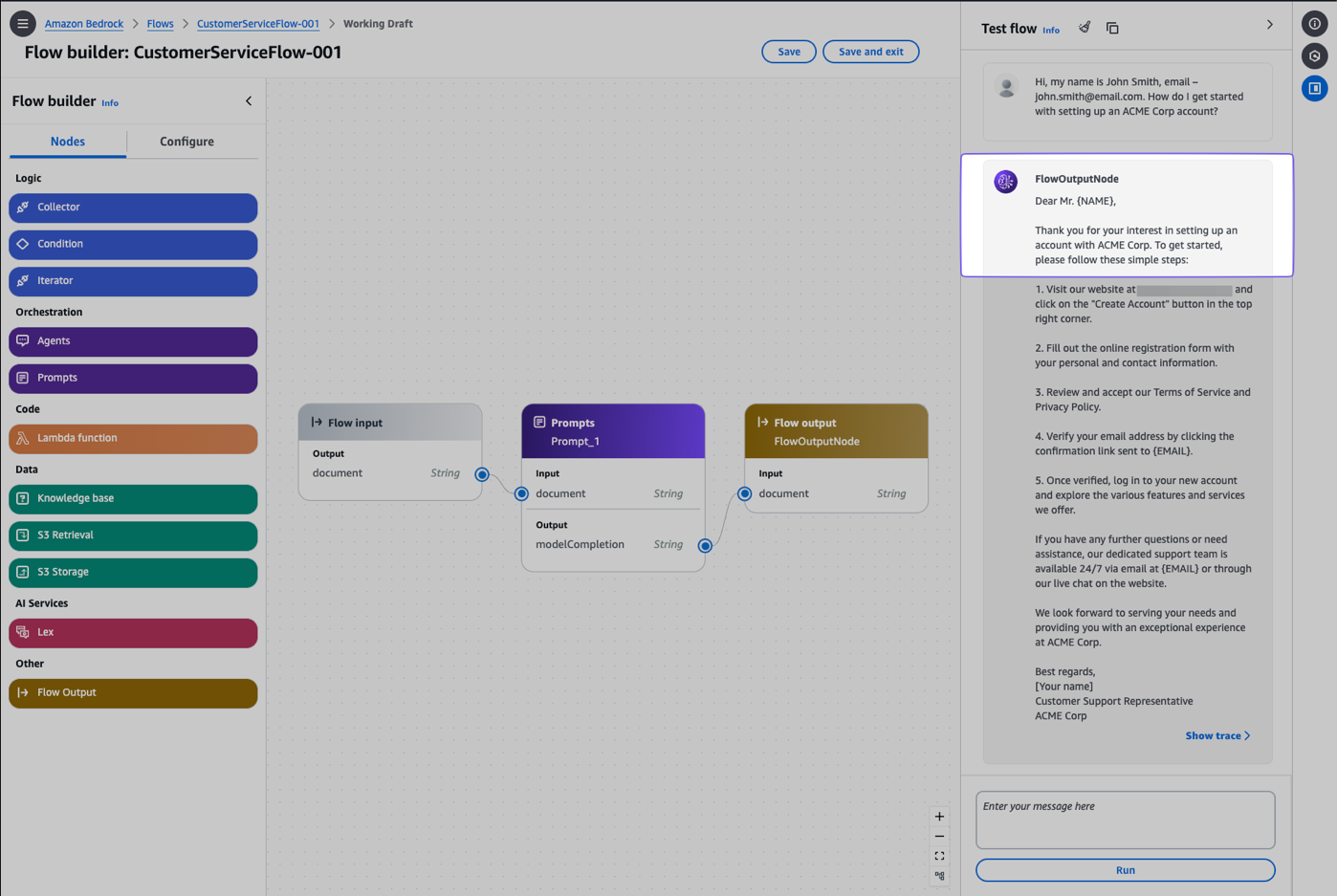1337x896 pixels.
Task: Select the Lex icon under AI Services
Action: (x=23, y=632)
